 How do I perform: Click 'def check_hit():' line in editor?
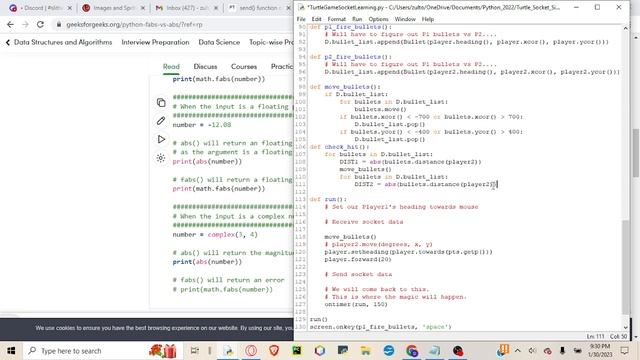(x=339, y=147)
